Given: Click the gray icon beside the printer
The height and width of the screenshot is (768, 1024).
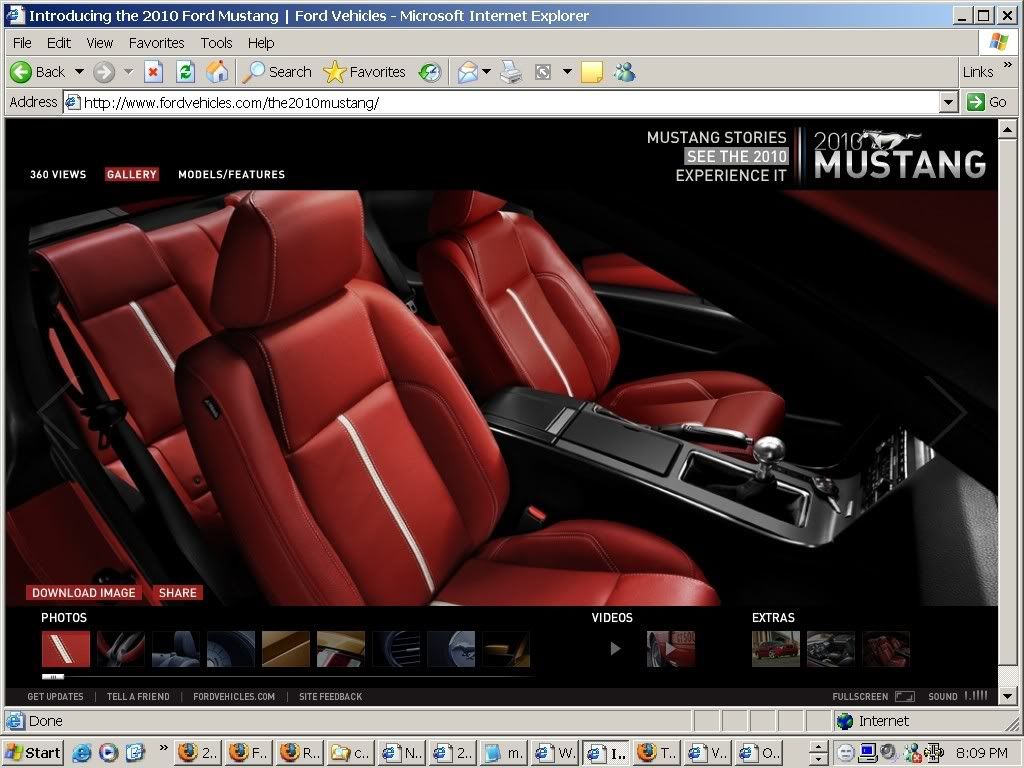Looking at the screenshot, I should pyautogui.click(x=543, y=72).
